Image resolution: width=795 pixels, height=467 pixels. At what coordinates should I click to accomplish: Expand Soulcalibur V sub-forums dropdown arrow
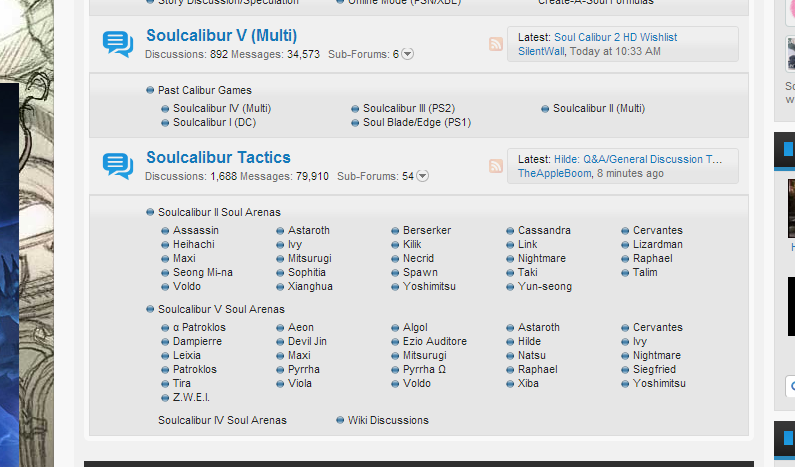(x=408, y=54)
